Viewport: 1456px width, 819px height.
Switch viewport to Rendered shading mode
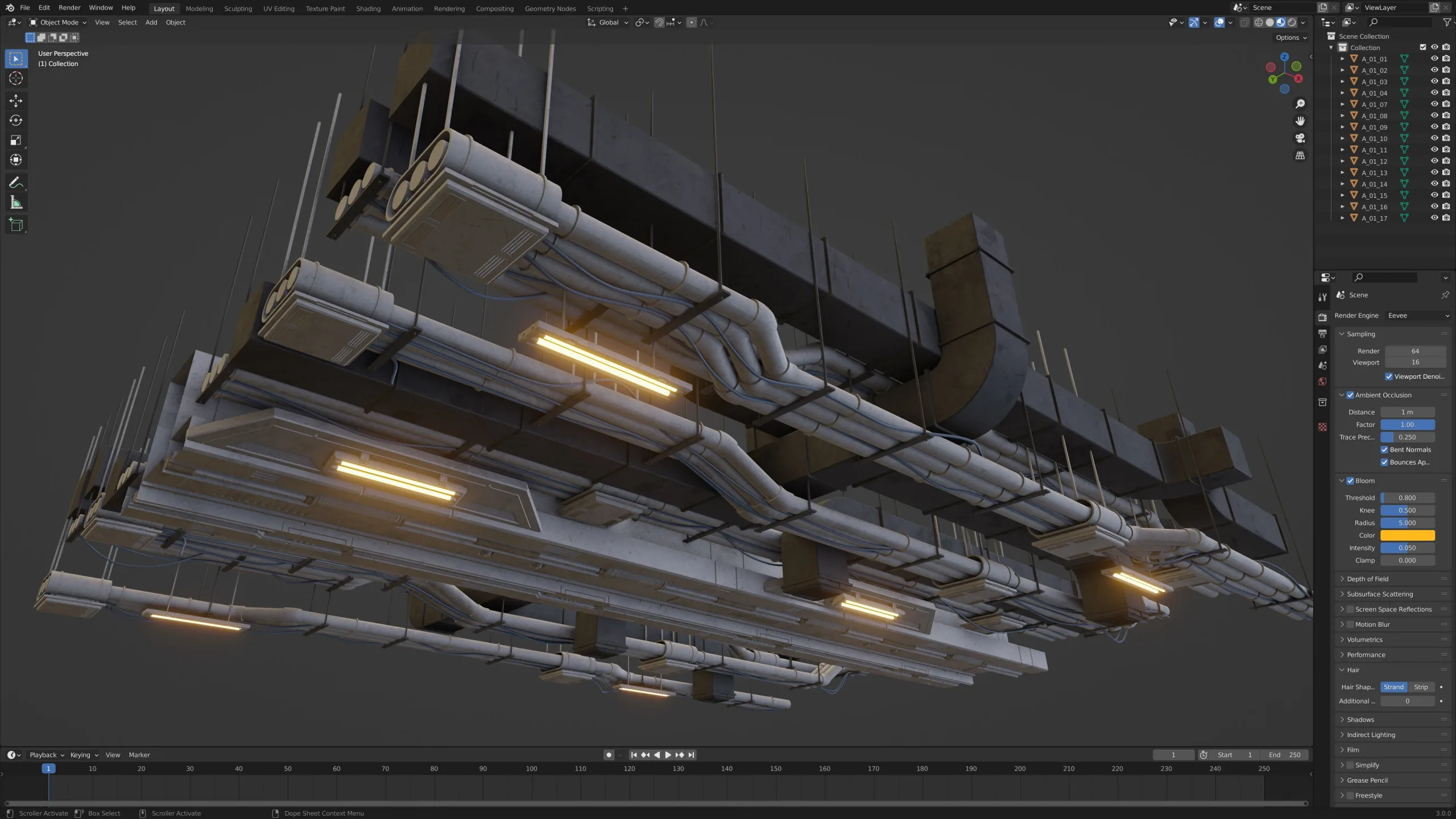1291,22
